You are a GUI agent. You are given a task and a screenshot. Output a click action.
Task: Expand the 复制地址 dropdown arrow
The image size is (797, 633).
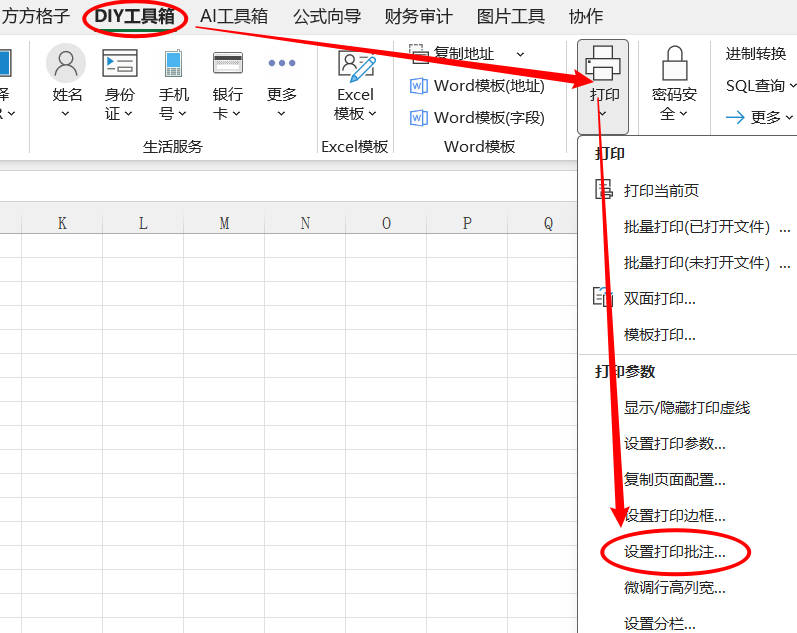(520, 53)
